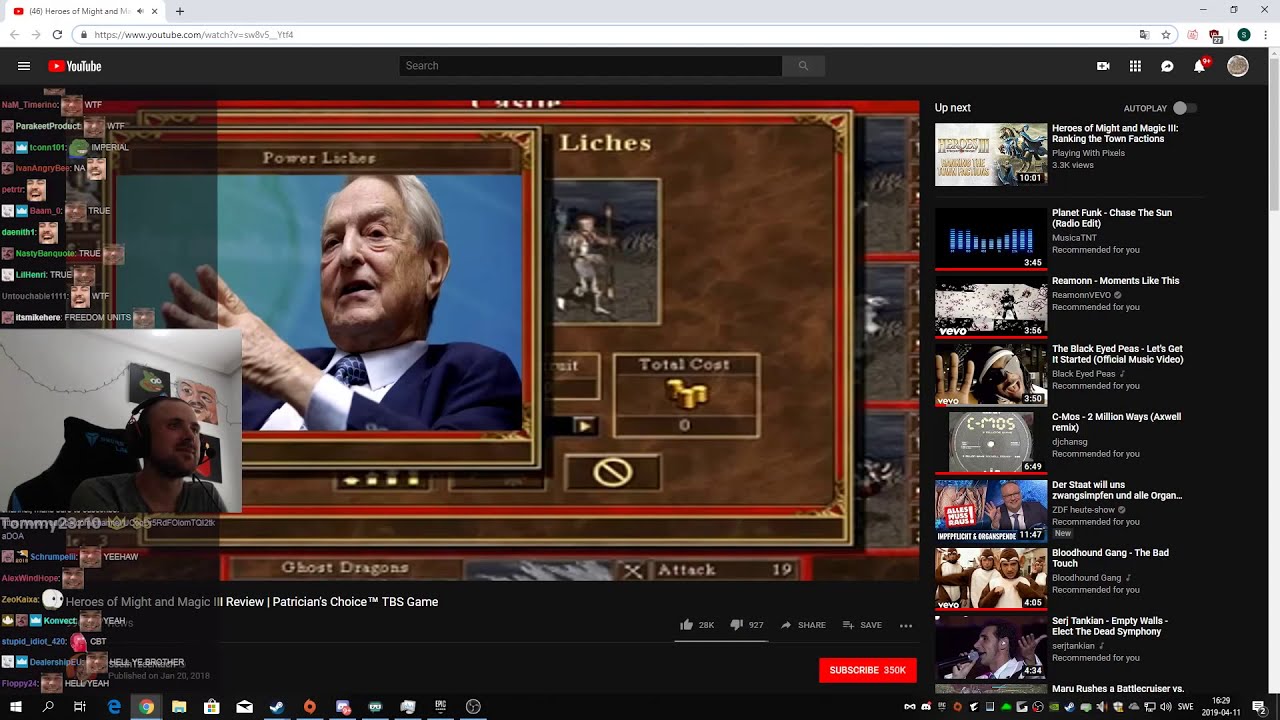Open the SWE language input indicator

point(1186,707)
